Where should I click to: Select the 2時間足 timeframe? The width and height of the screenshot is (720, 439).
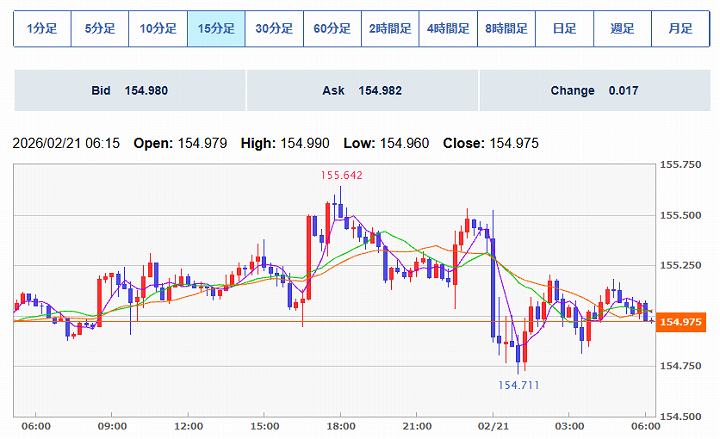click(x=390, y=29)
